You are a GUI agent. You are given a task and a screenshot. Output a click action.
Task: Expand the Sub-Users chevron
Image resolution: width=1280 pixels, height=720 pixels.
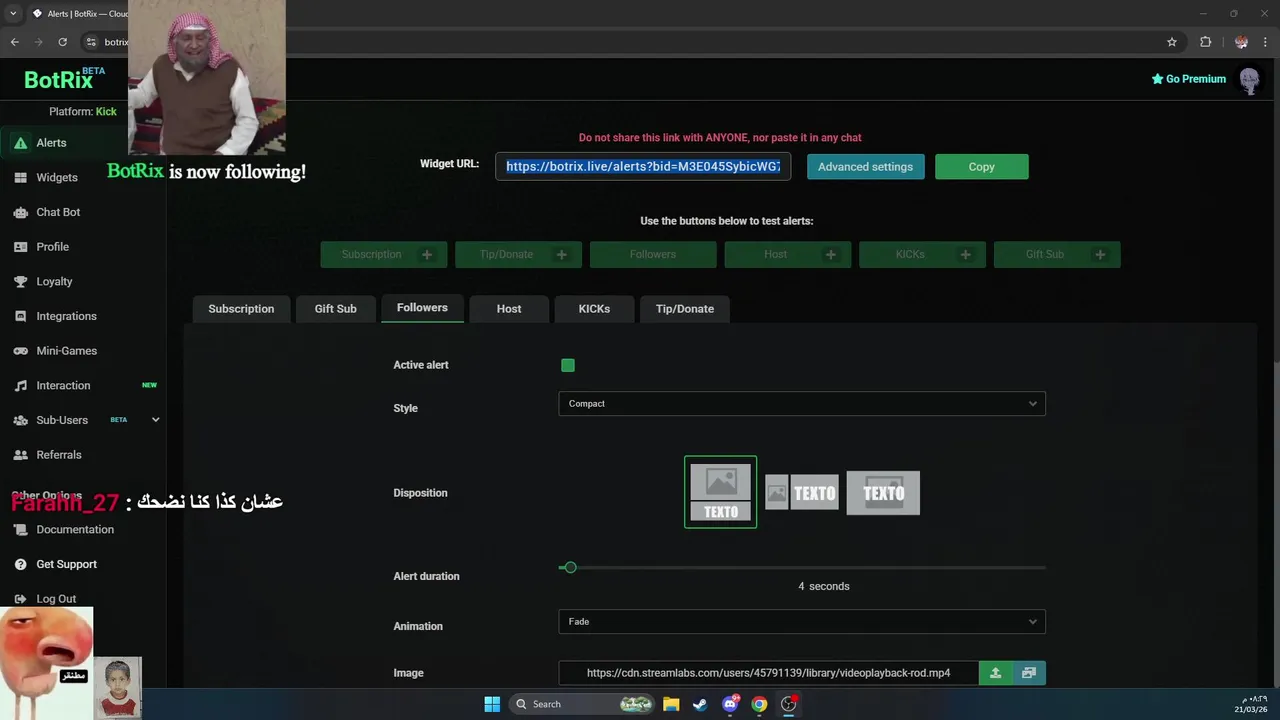(155, 420)
